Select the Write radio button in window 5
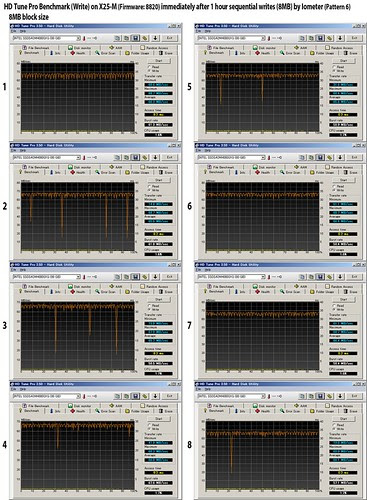This screenshot has width=367, height=500. pyautogui.click(x=334, y=71)
